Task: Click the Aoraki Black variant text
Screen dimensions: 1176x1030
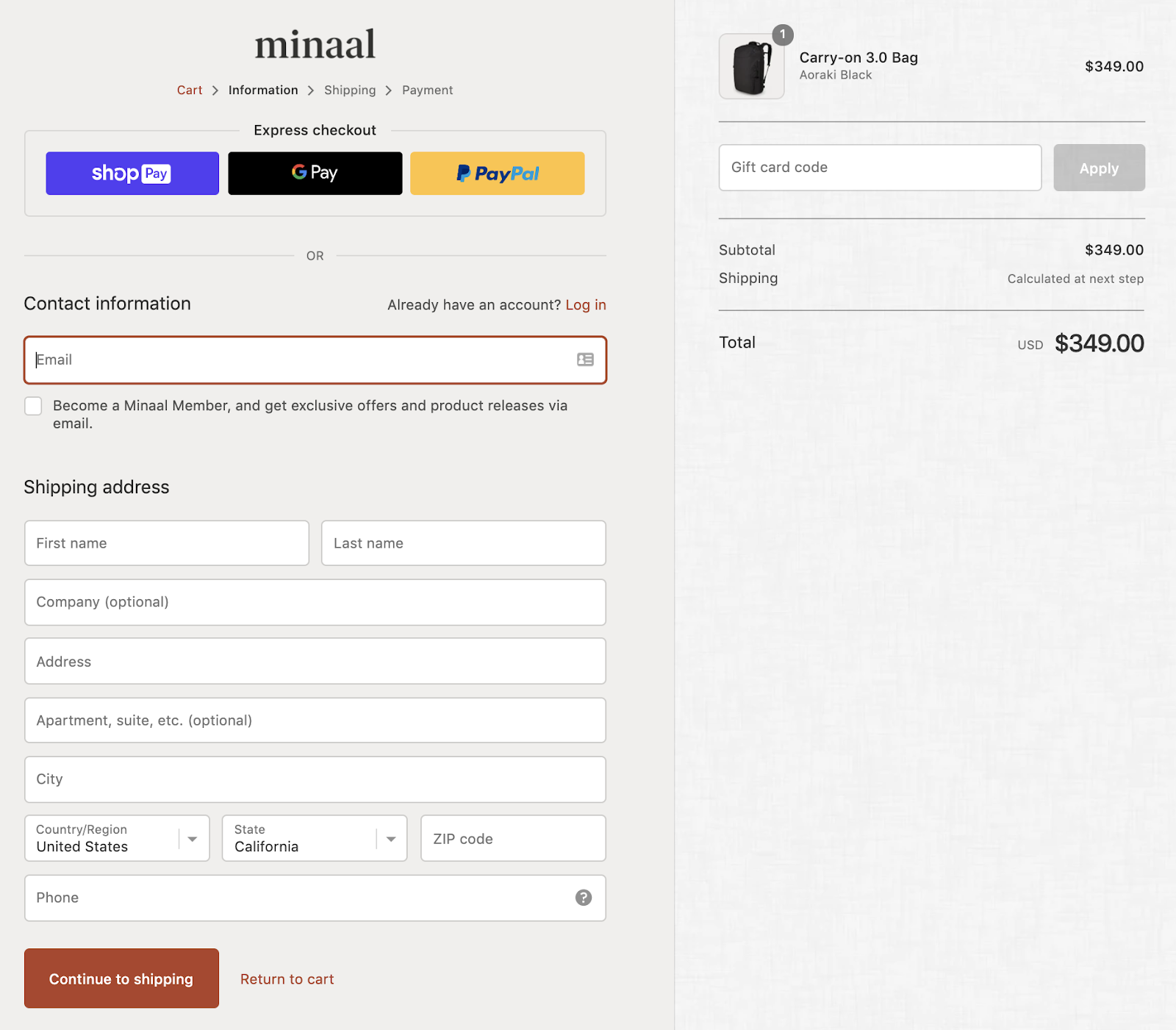Action: coord(836,75)
